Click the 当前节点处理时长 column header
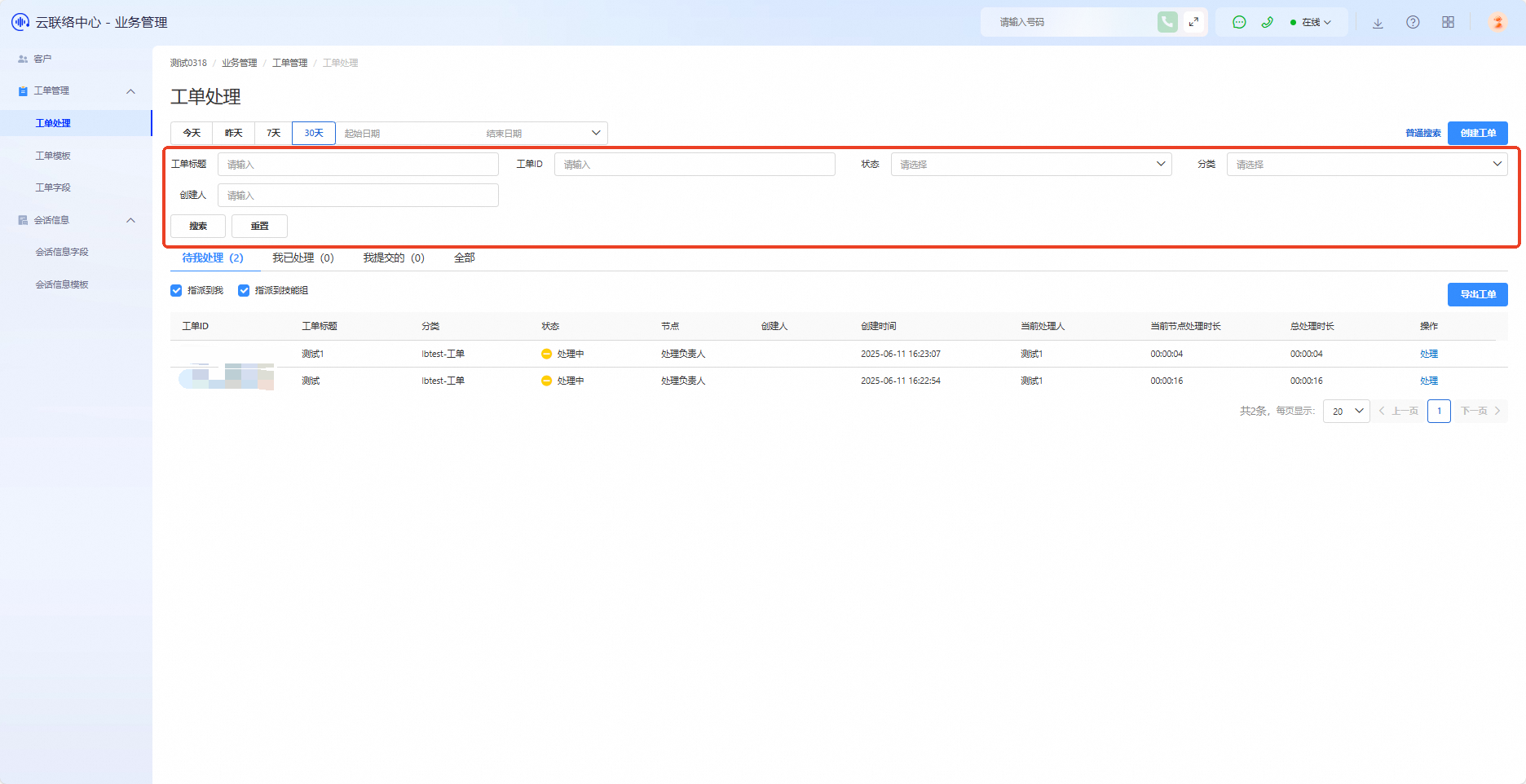Image resolution: width=1526 pixels, height=784 pixels. (x=1186, y=326)
